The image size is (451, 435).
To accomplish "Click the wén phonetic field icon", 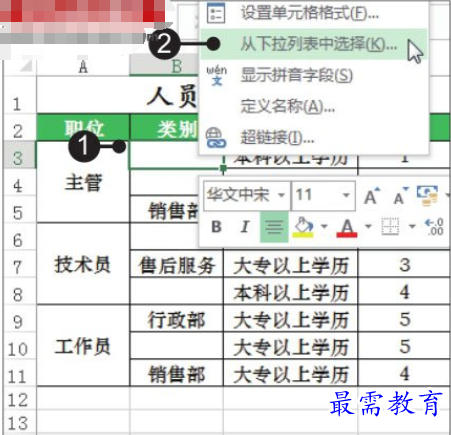I will [216, 75].
